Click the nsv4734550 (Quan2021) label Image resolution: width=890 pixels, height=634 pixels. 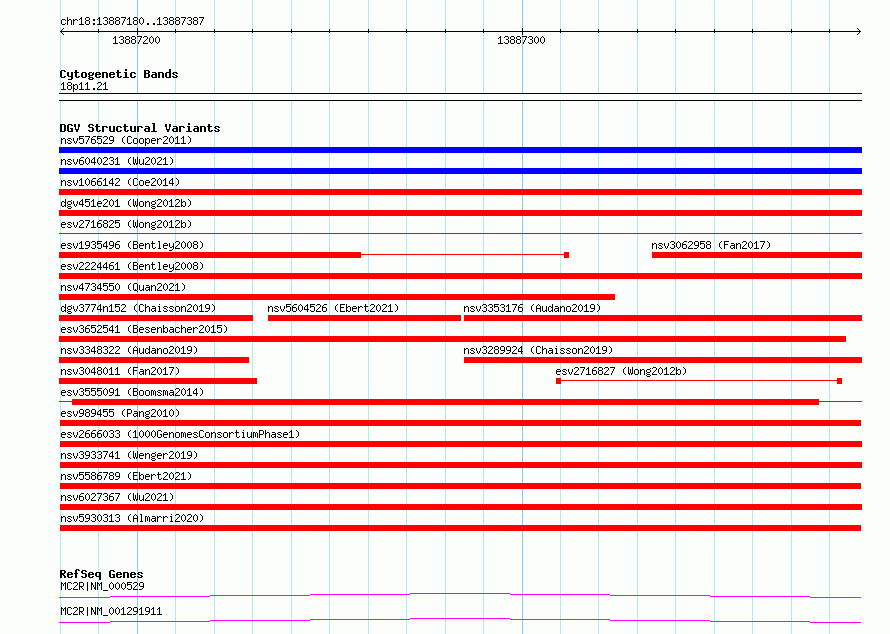(123, 287)
